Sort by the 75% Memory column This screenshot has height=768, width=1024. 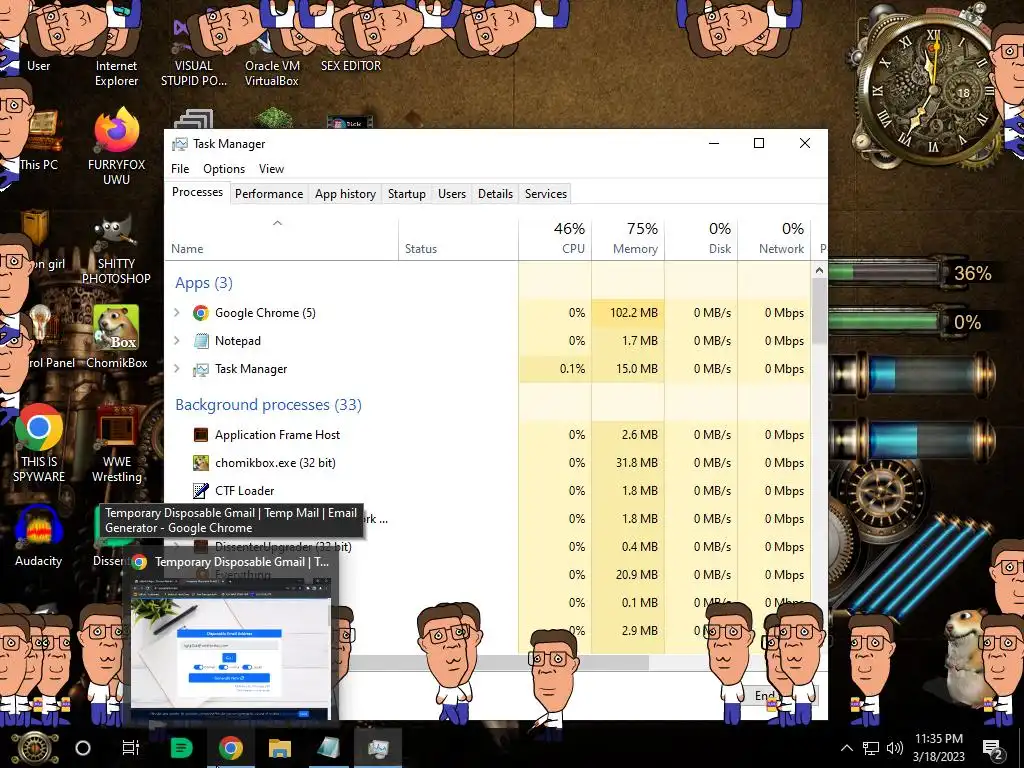click(x=628, y=239)
